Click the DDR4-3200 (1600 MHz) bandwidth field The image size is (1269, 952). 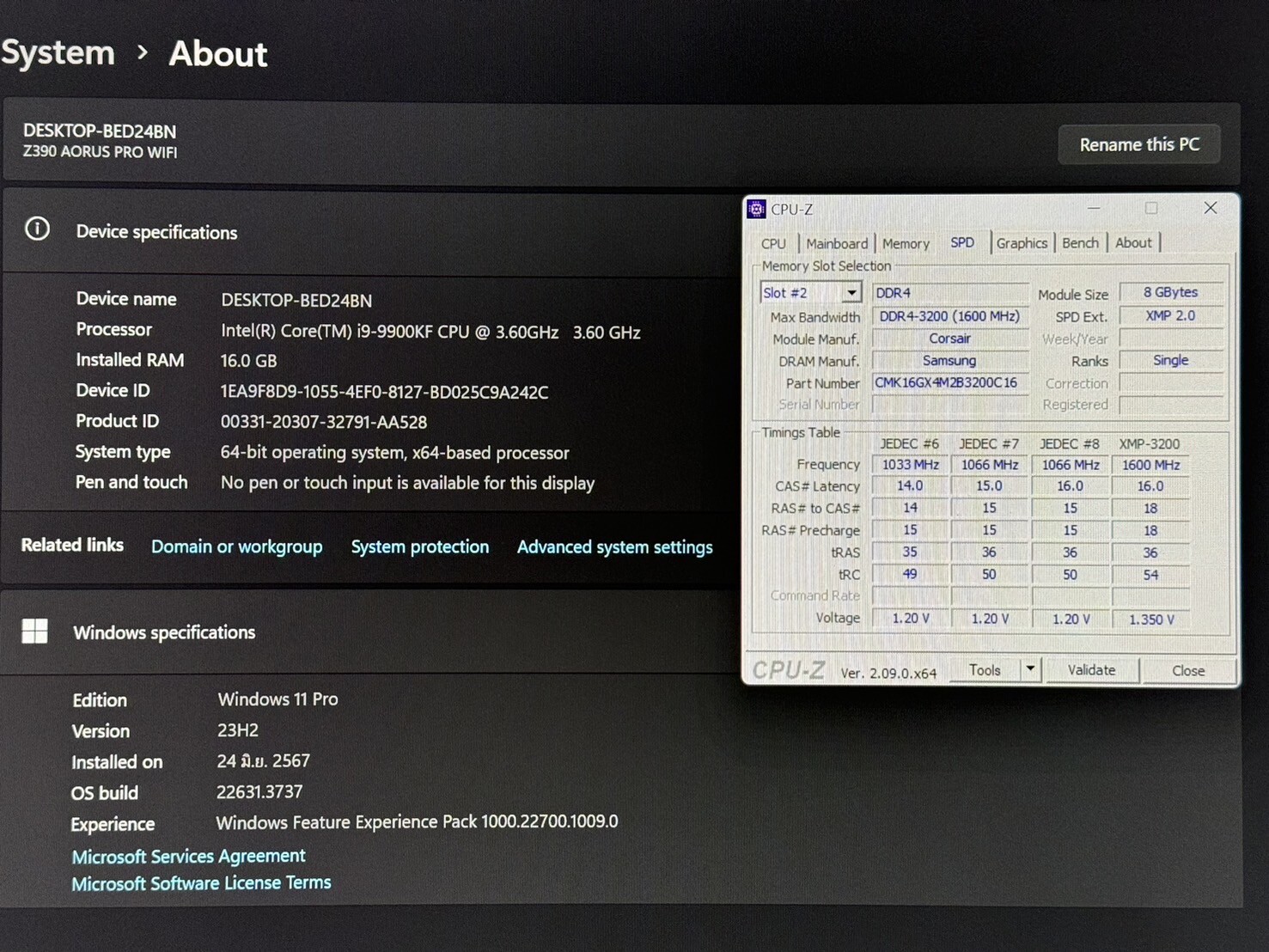(x=949, y=316)
